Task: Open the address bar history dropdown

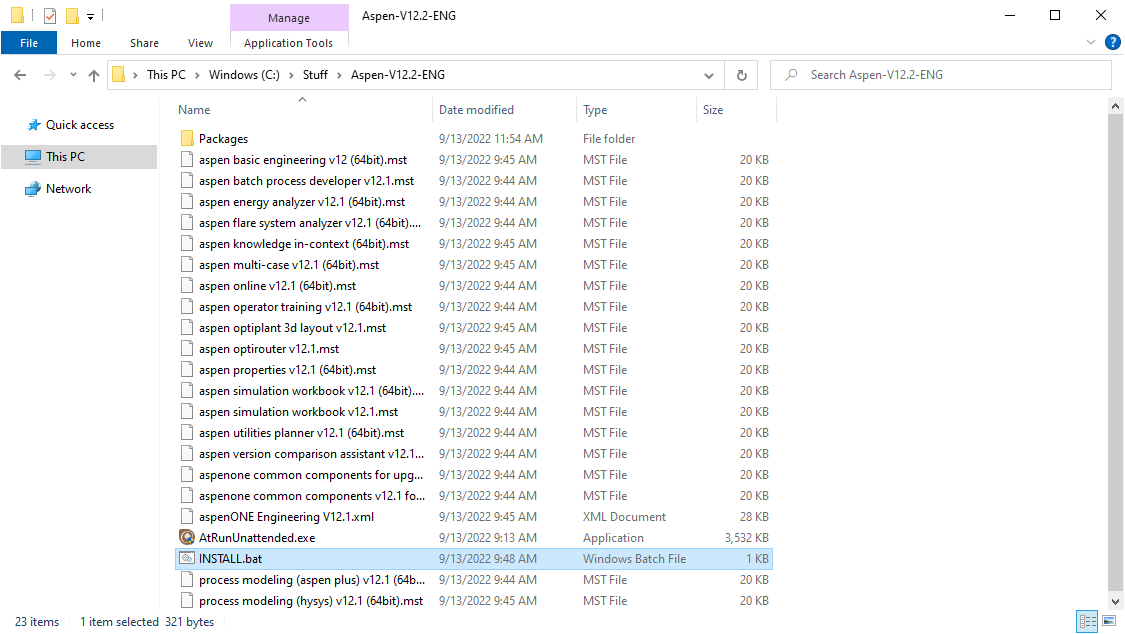Action: click(x=709, y=75)
